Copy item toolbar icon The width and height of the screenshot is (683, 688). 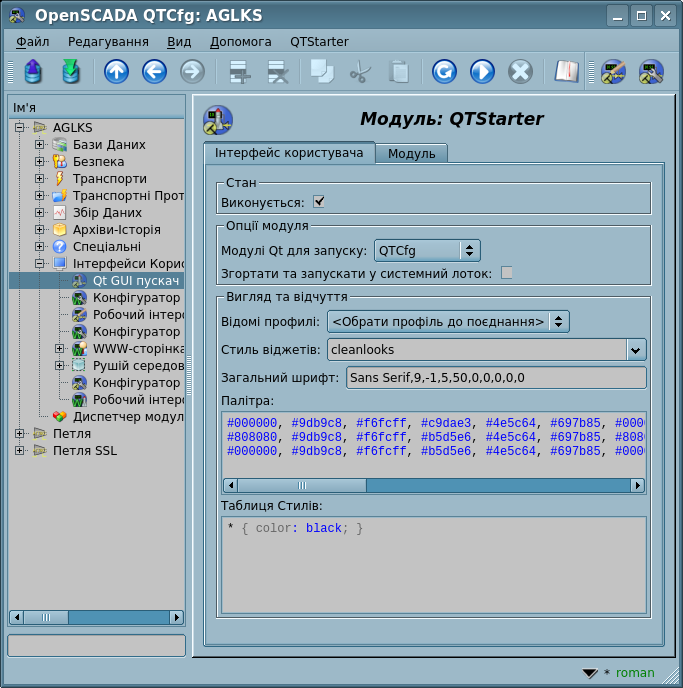[x=322, y=72]
